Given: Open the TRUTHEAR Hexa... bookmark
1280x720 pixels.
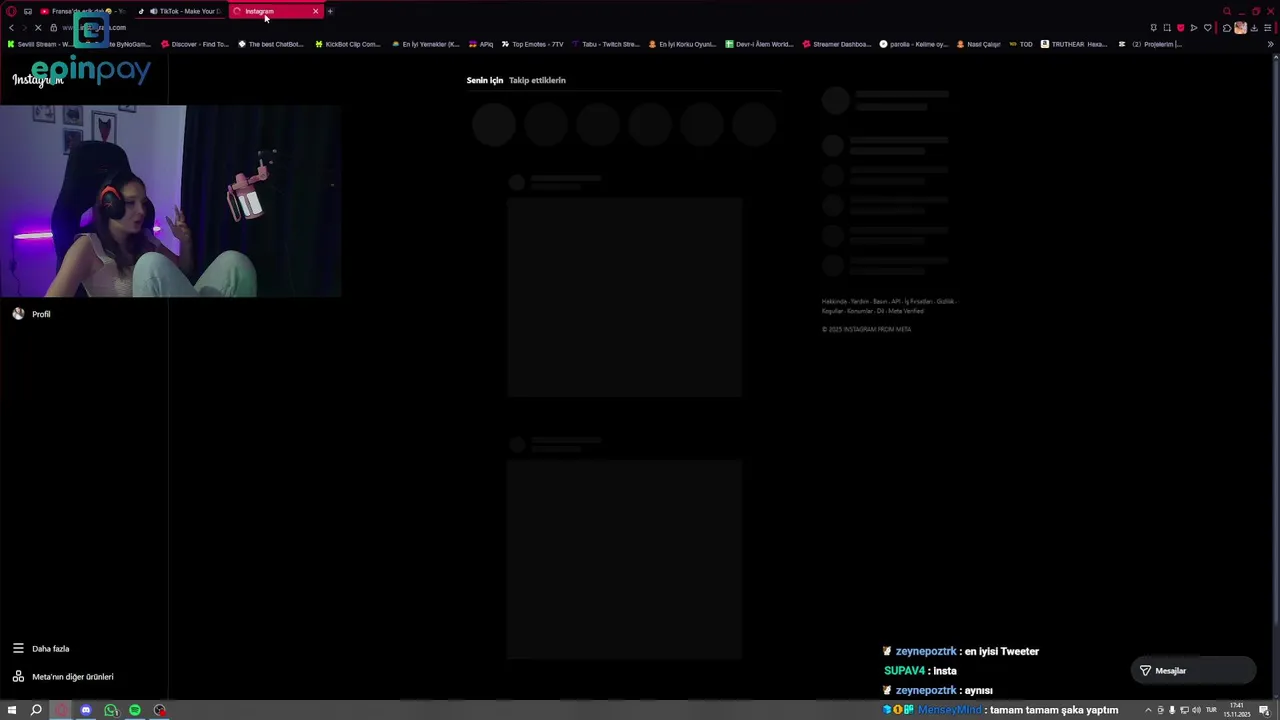Looking at the screenshot, I should coord(1075,44).
